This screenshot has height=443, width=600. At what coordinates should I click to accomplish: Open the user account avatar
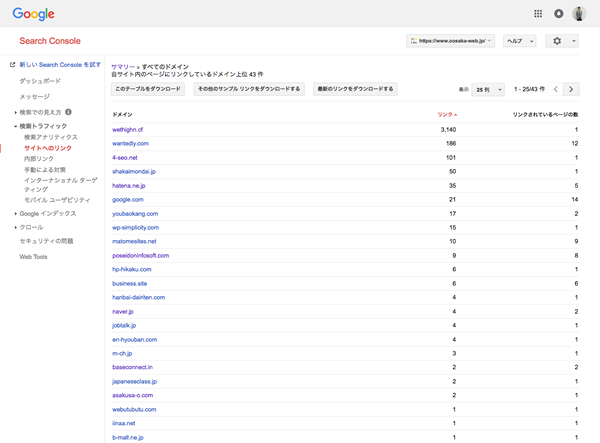point(579,14)
